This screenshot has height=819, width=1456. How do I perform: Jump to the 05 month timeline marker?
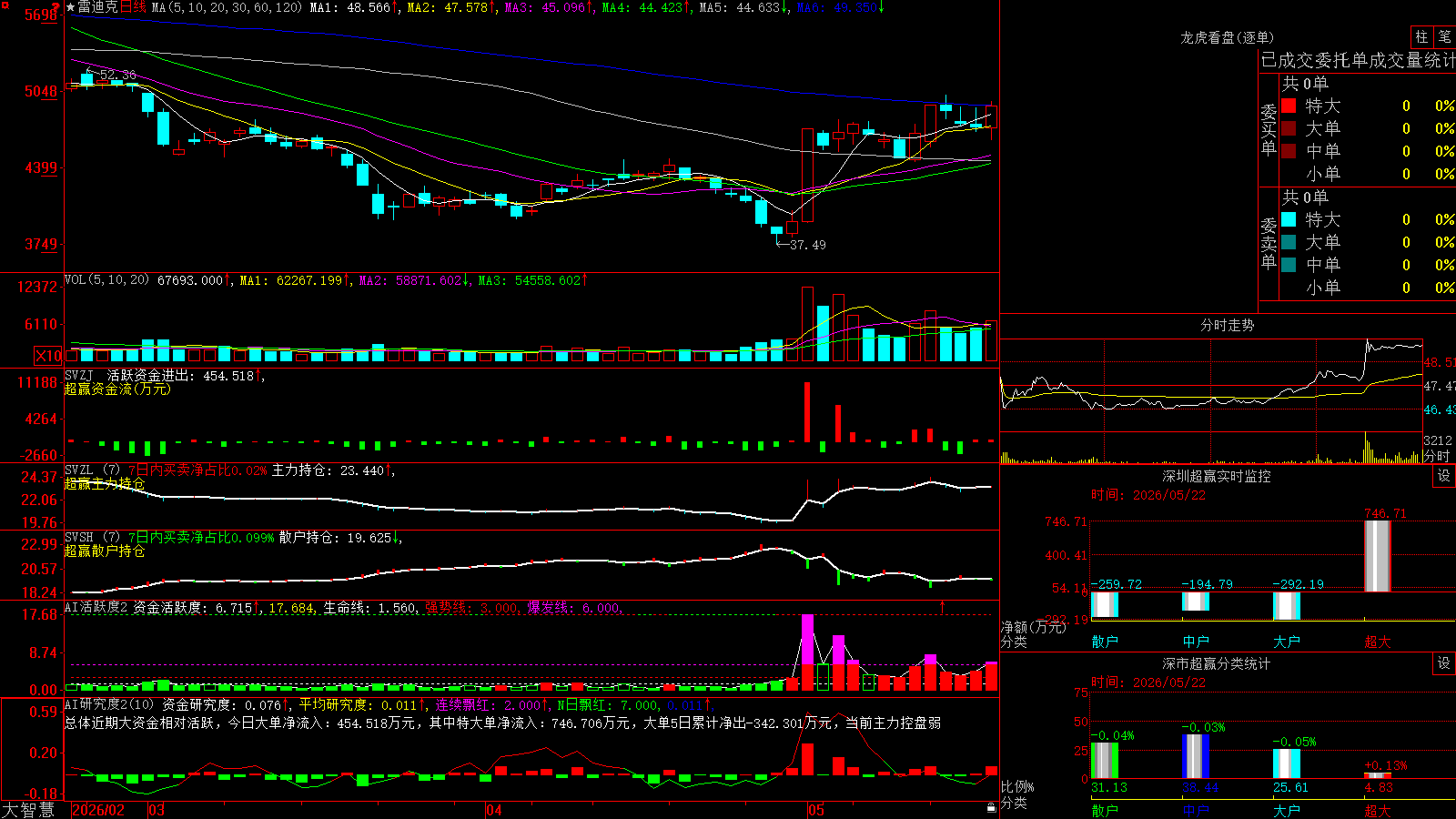coord(816,810)
